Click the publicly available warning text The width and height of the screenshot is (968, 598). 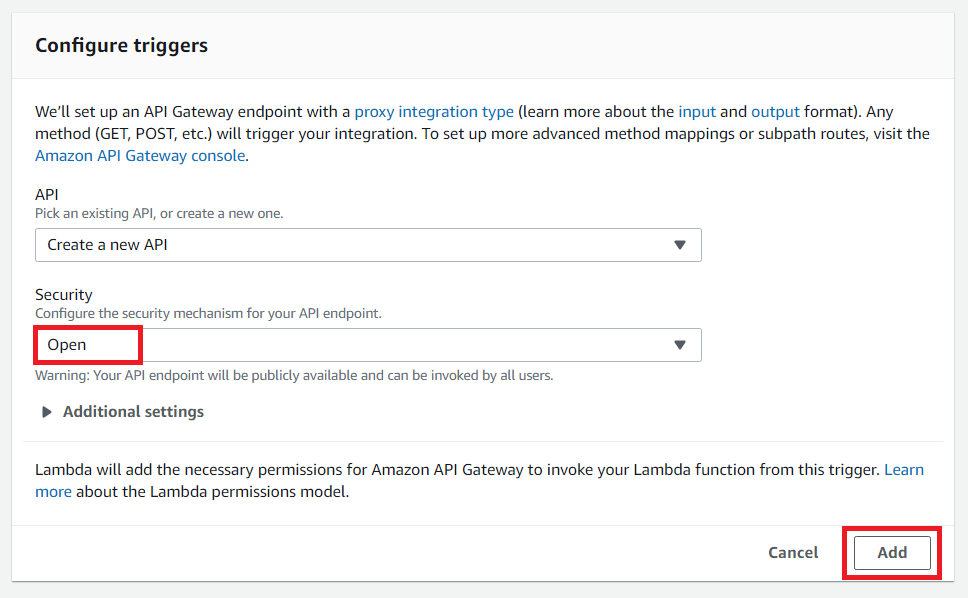click(294, 376)
